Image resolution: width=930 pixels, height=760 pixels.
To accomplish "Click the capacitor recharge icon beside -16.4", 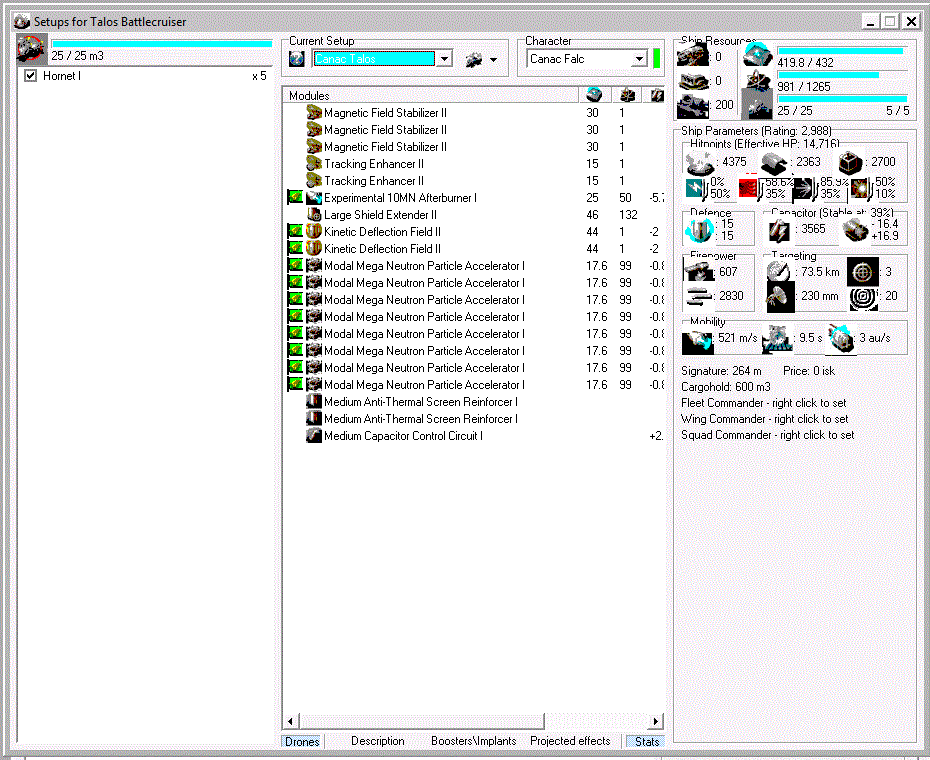I will [x=855, y=230].
